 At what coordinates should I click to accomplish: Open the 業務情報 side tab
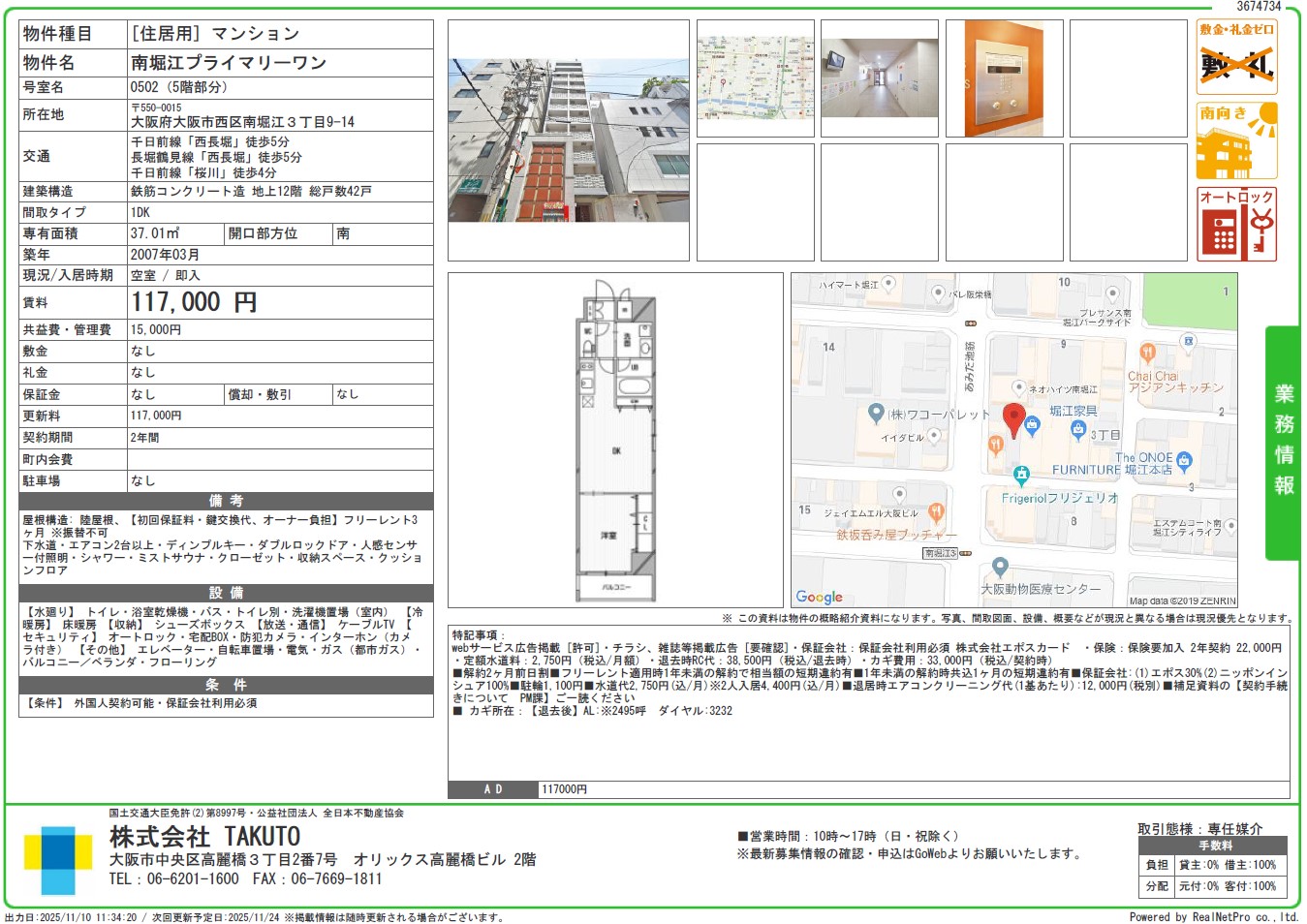coord(1283,442)
